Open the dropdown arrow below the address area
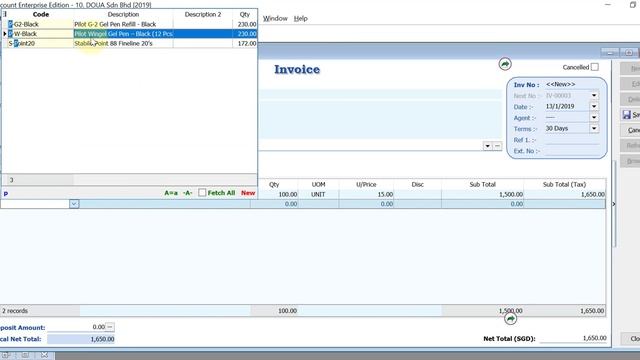 click(487, 146)
